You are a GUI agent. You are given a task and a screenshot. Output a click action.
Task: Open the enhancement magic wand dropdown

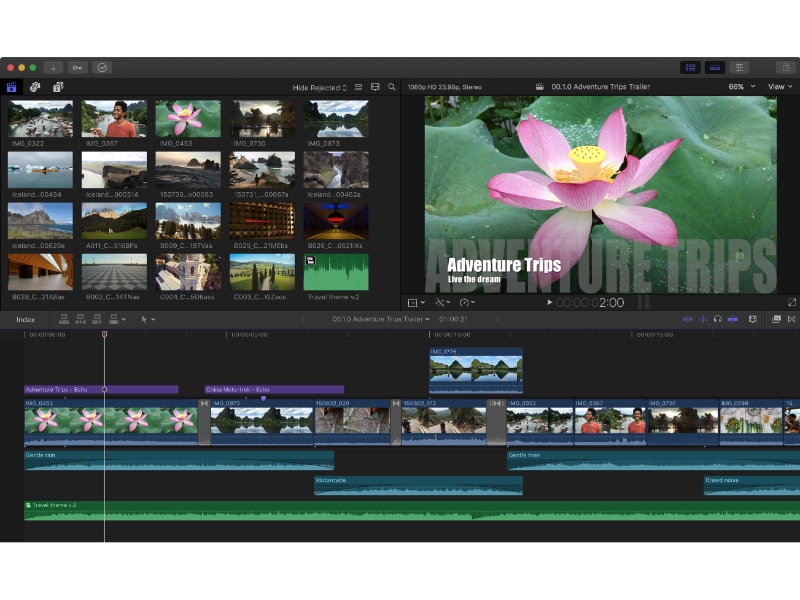tap(442, 303)
